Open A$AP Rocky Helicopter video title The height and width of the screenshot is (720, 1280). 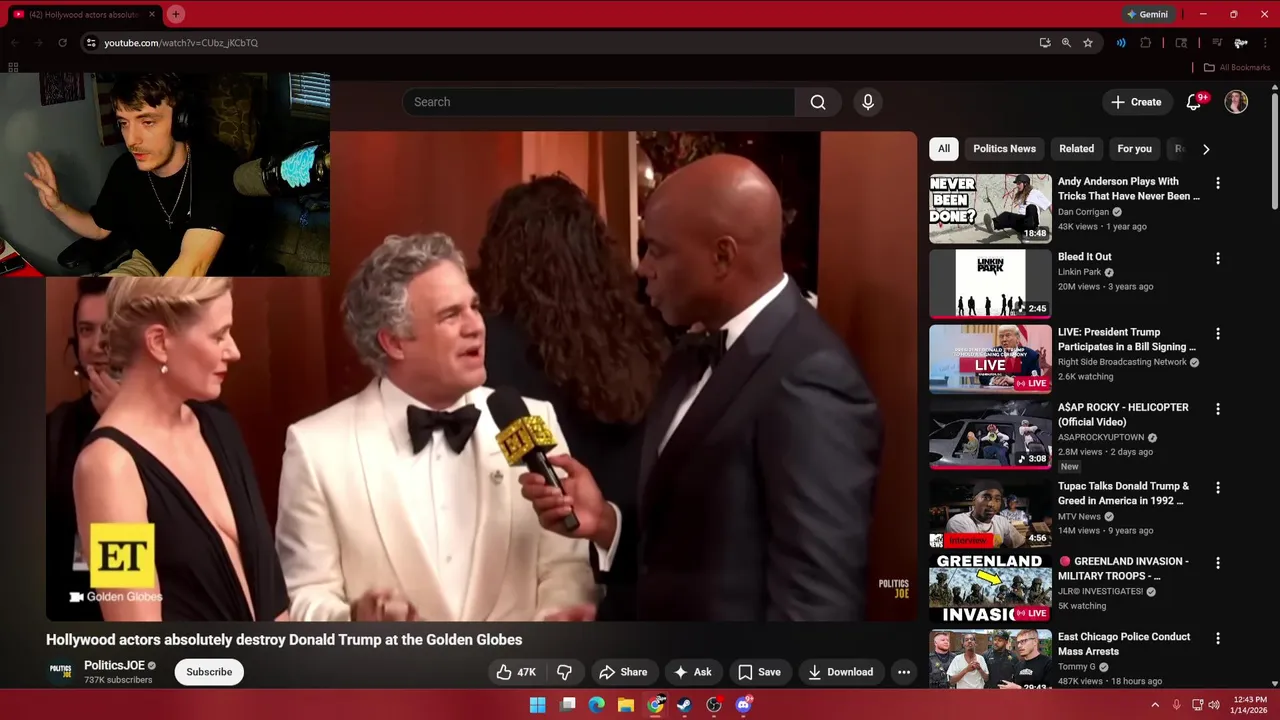(x=1124, y=415)
